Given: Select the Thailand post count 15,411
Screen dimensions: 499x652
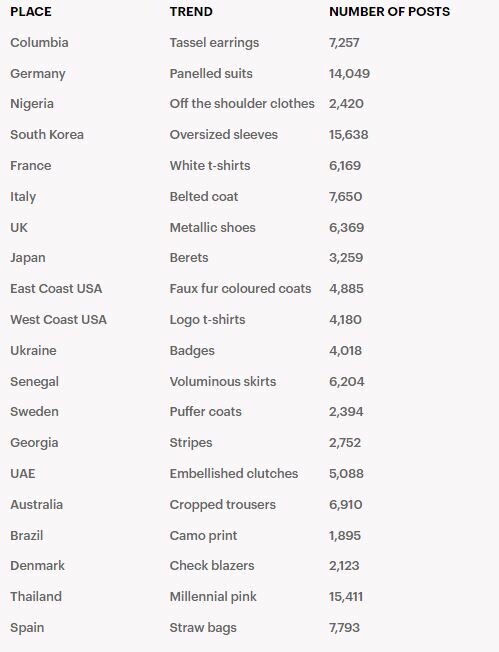Looking at the screenshot, I should (346, 597).
